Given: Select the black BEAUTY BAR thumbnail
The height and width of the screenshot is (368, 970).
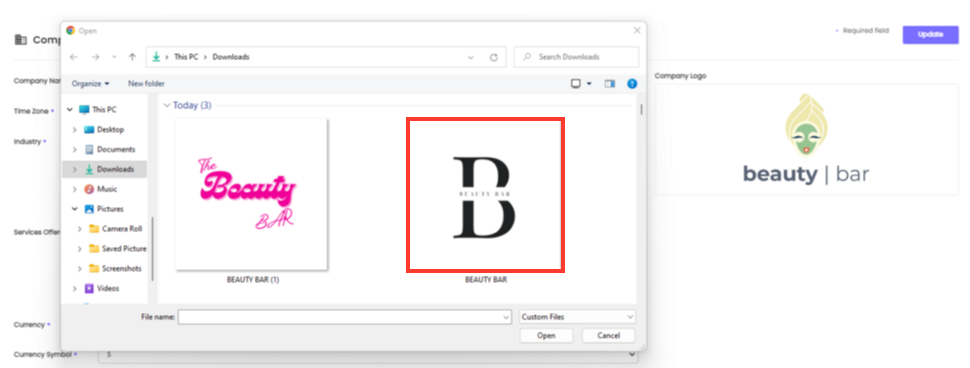Looking at the screenshot, I should (485, 195).
